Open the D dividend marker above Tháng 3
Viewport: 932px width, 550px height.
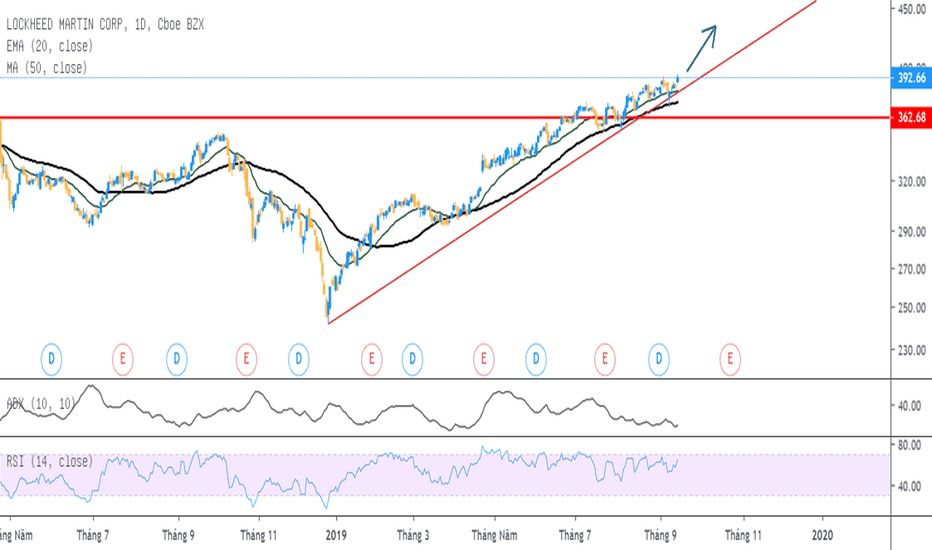412,359
